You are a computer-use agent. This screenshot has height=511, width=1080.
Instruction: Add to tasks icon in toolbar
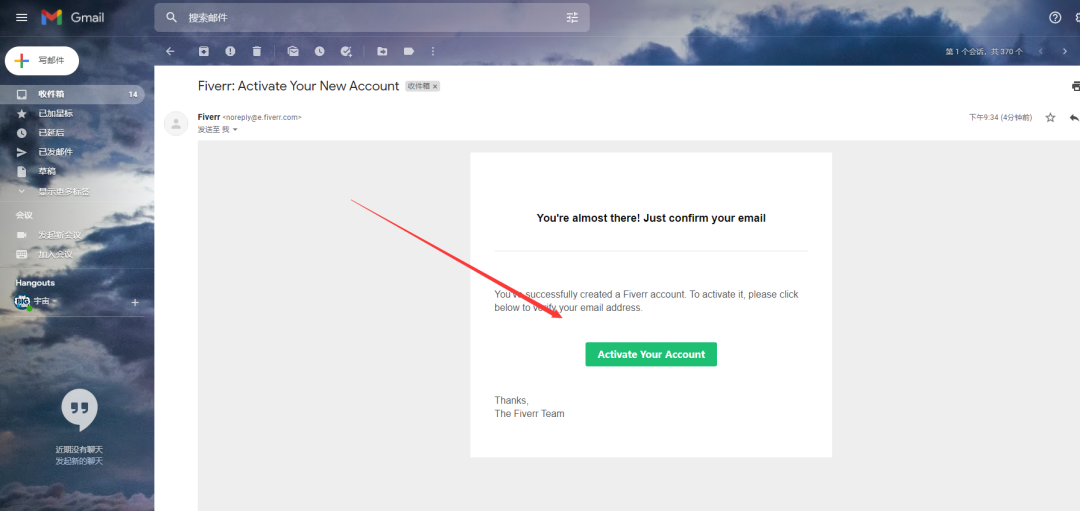click(346, 51)
